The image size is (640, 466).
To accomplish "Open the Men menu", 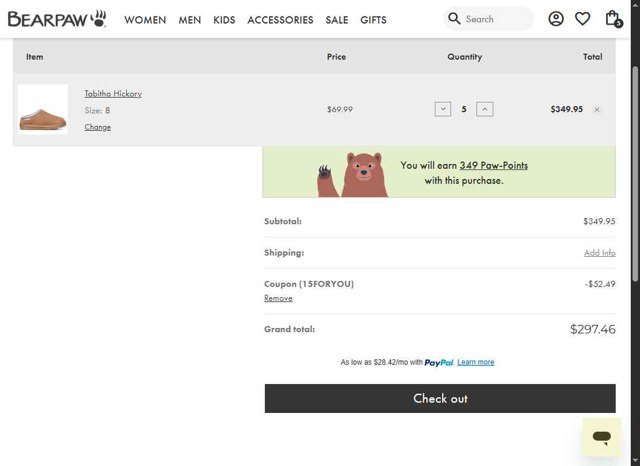I will 190,20.
